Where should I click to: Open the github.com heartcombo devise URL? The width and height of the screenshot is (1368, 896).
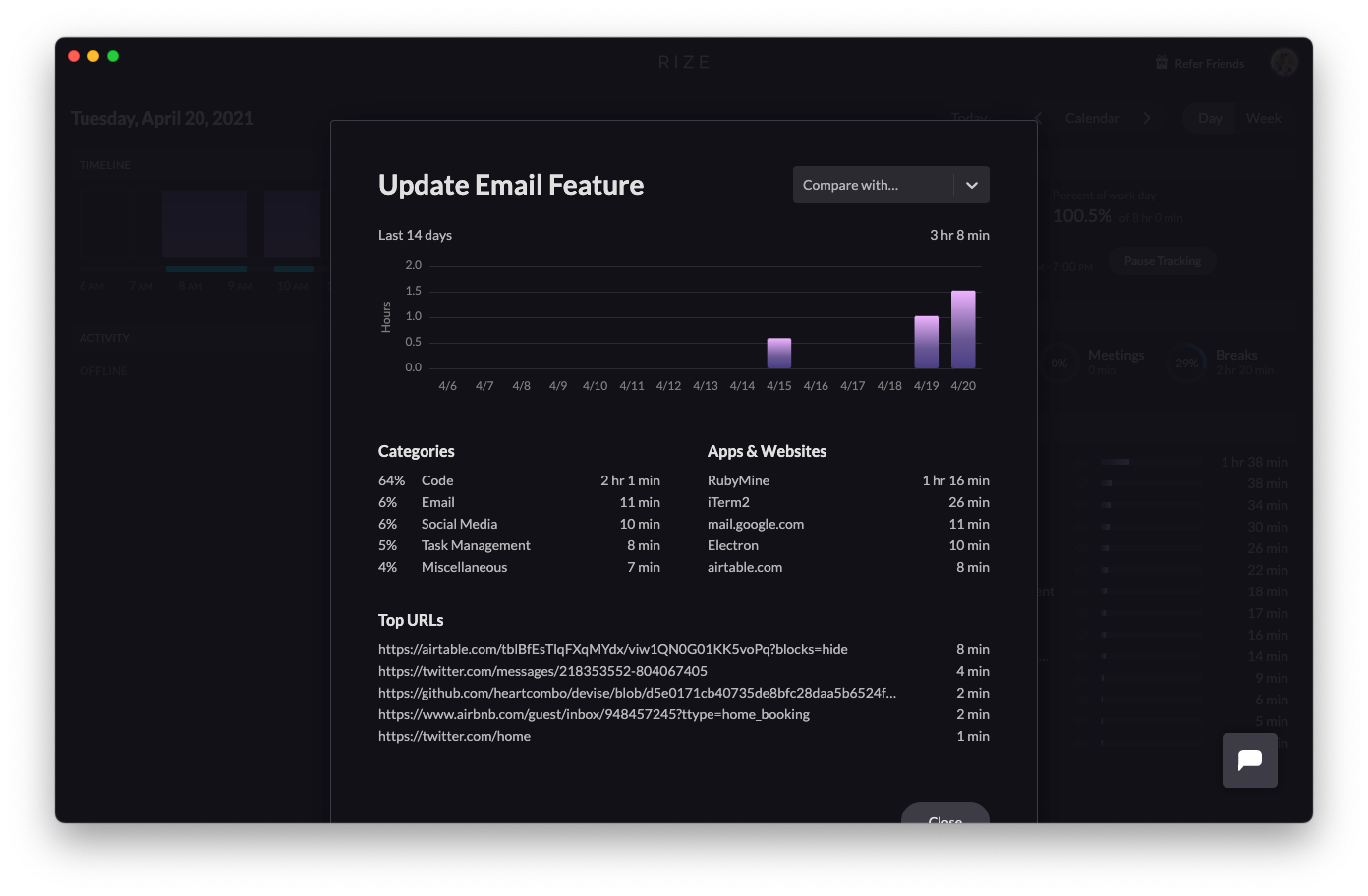(637, 693)
